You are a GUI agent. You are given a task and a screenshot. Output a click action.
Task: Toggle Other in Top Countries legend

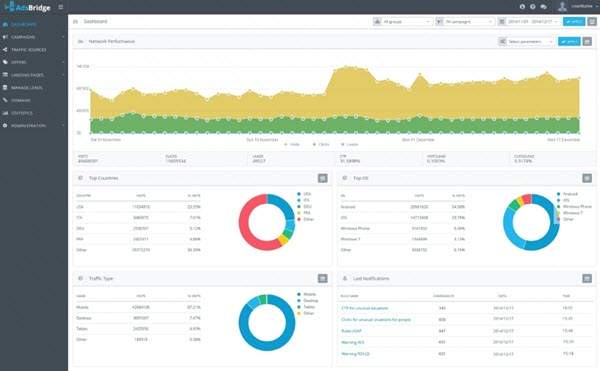click(305, 219)
